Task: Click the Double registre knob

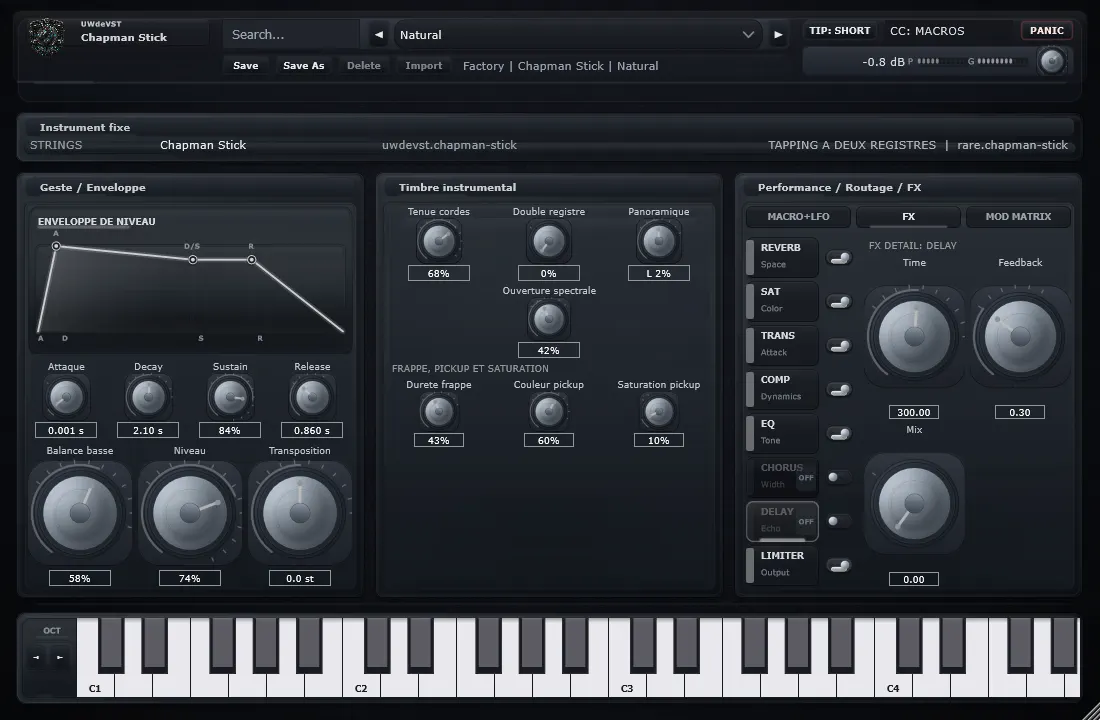Action: click(549, 241)
